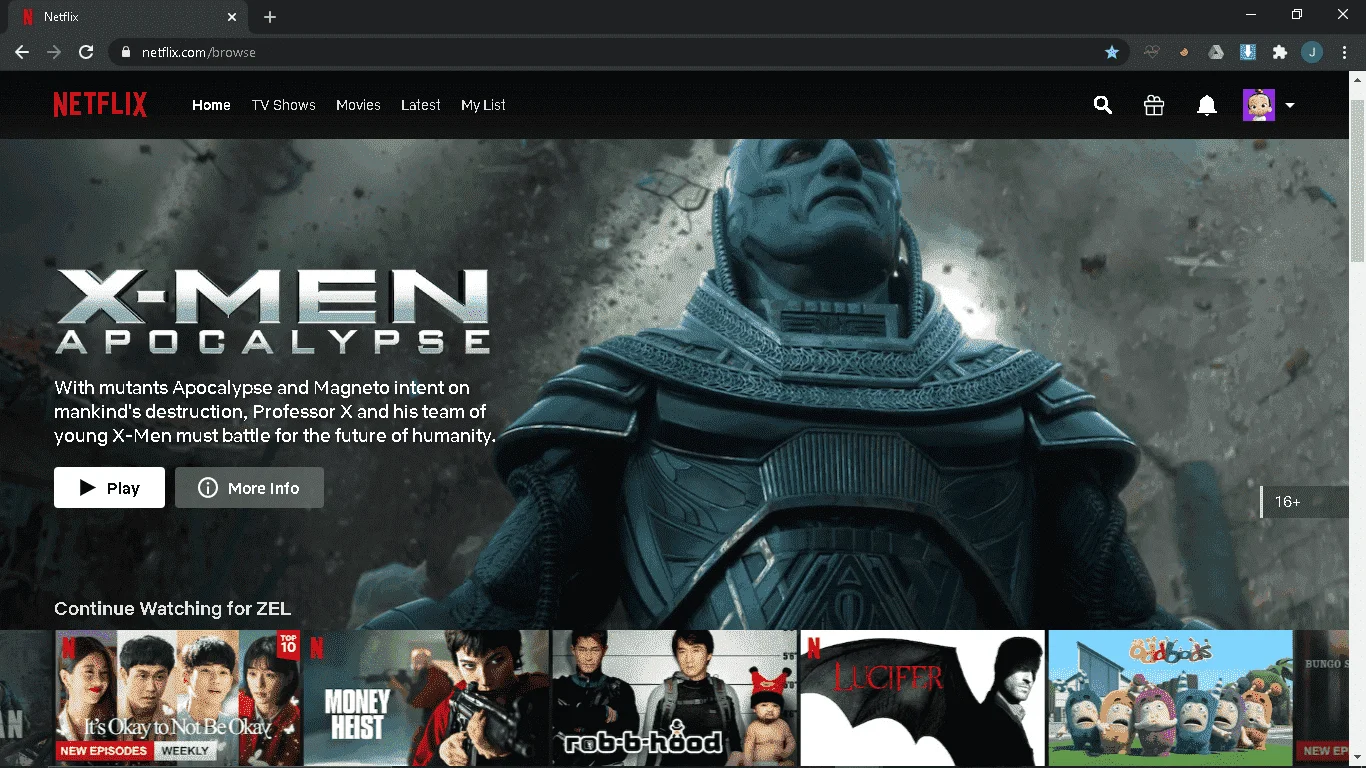Go back with browser back arrow

(22, 52)
